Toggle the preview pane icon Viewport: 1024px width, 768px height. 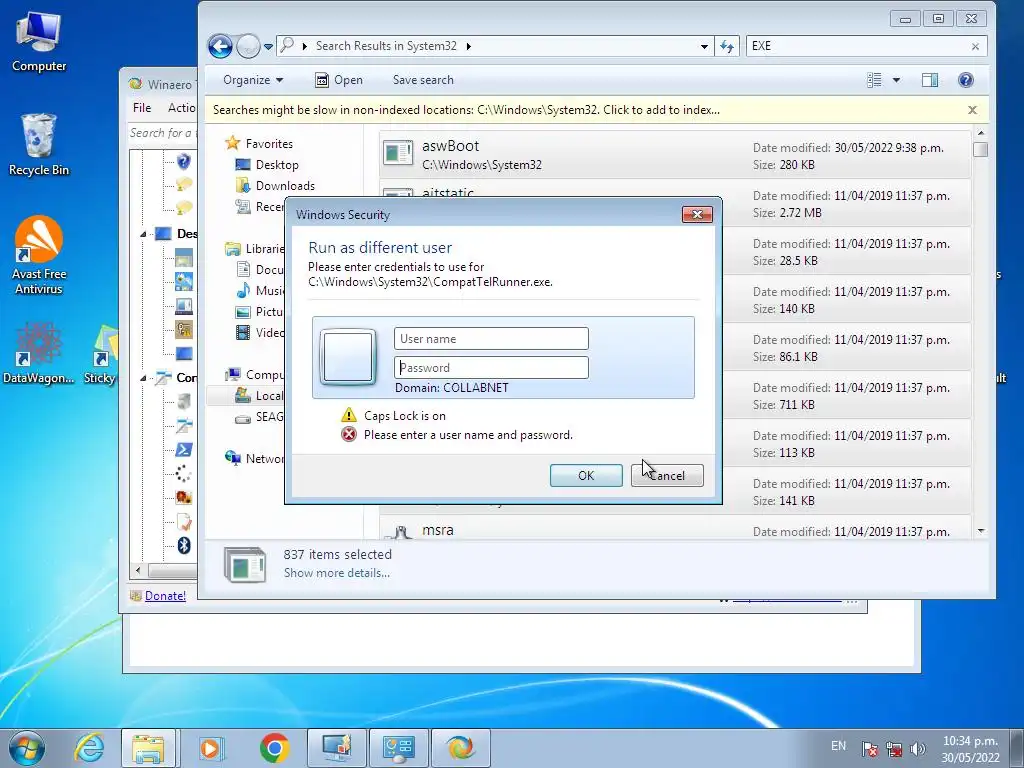pos(930,80)
